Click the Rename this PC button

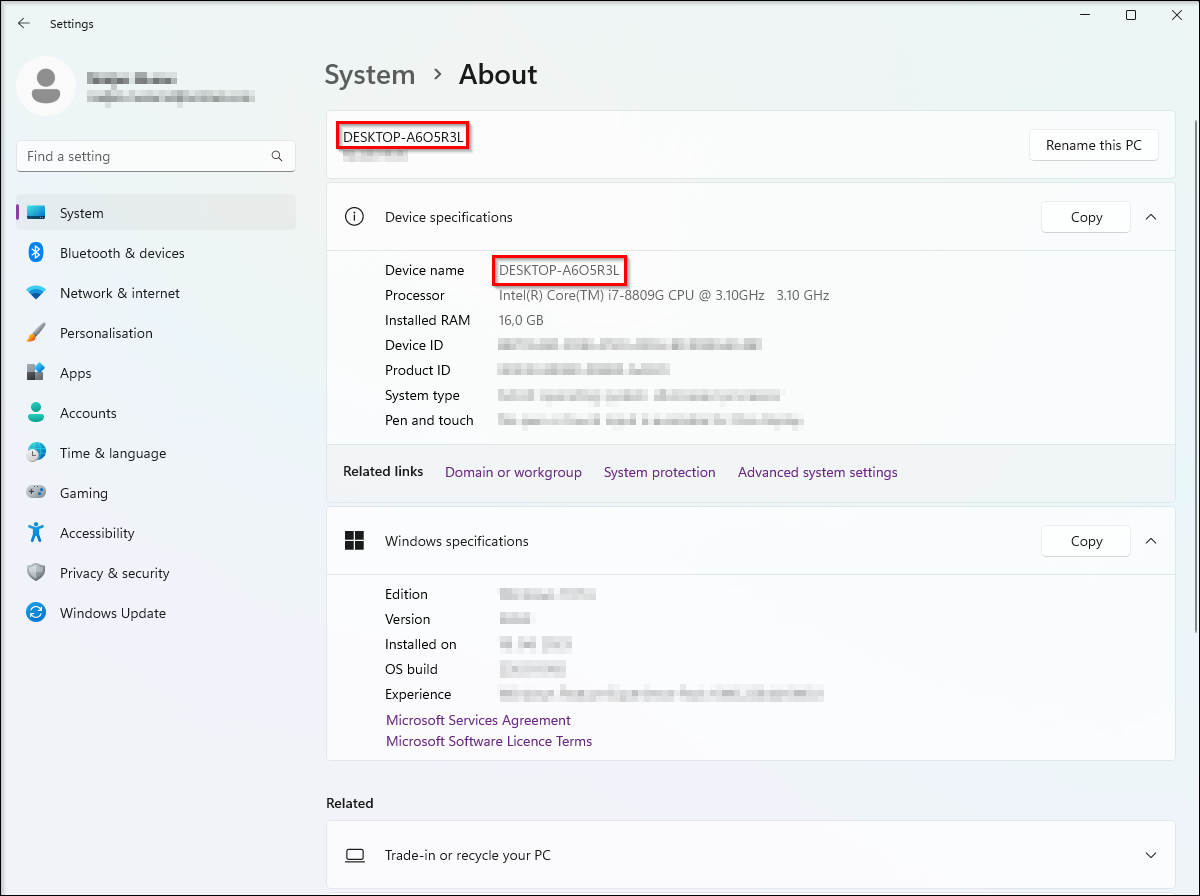1093,145
